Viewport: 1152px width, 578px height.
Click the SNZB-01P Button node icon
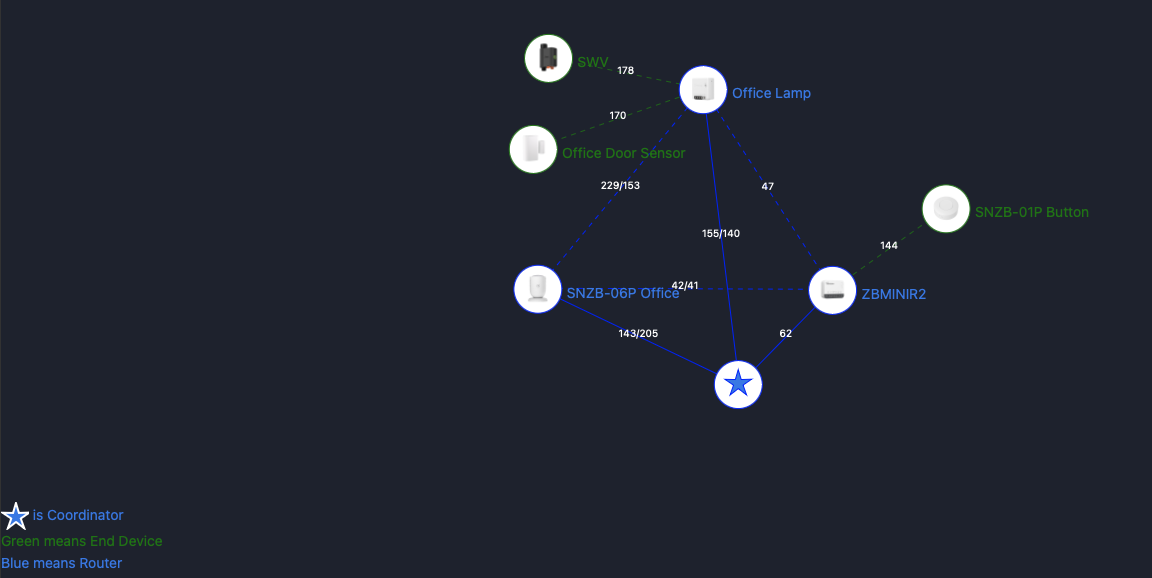point(946,209)
